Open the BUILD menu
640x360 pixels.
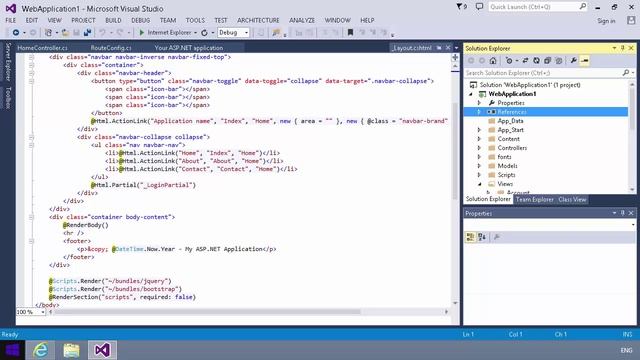(x=113, y=20)
